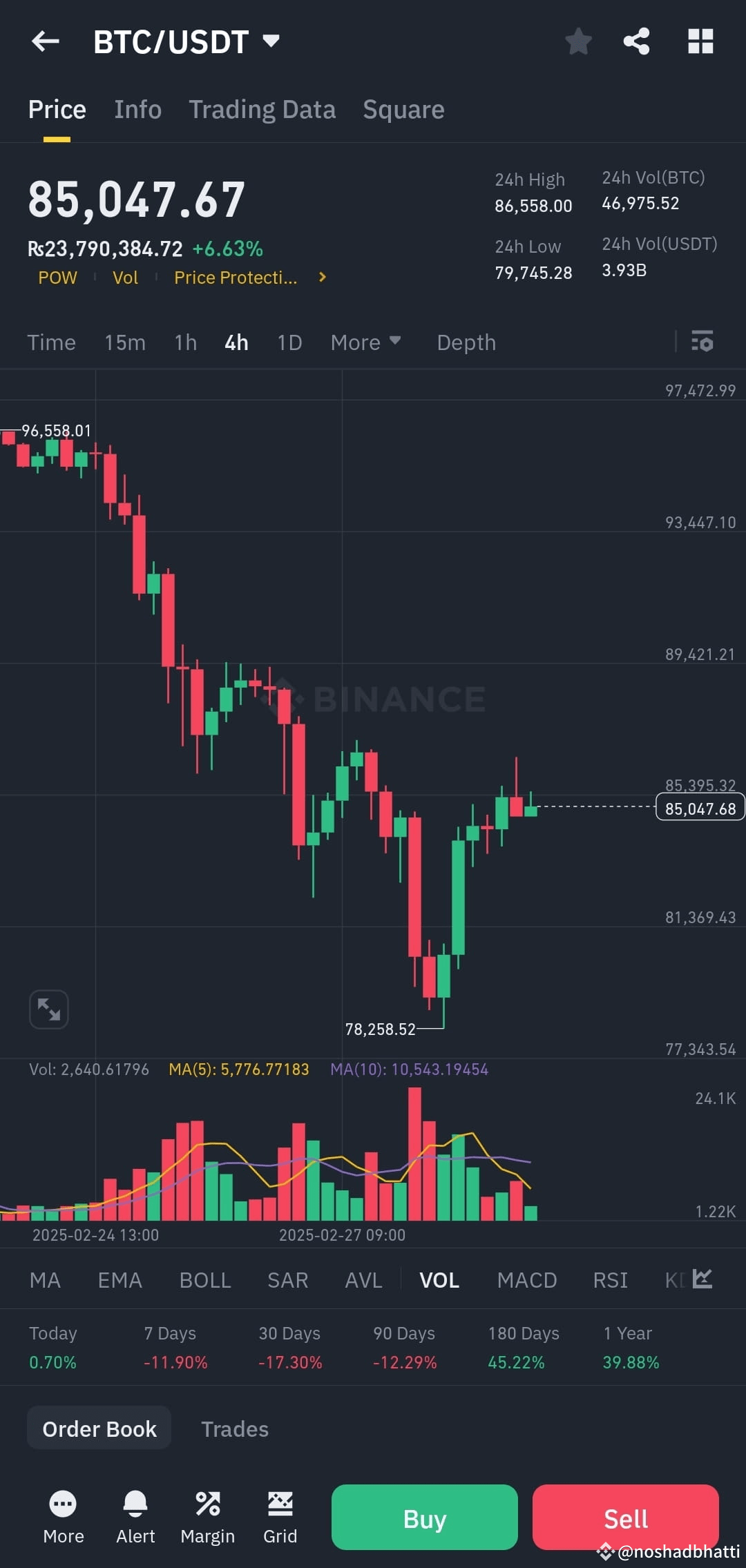
Task: Open Price Protection details
Action: (236, 278)
